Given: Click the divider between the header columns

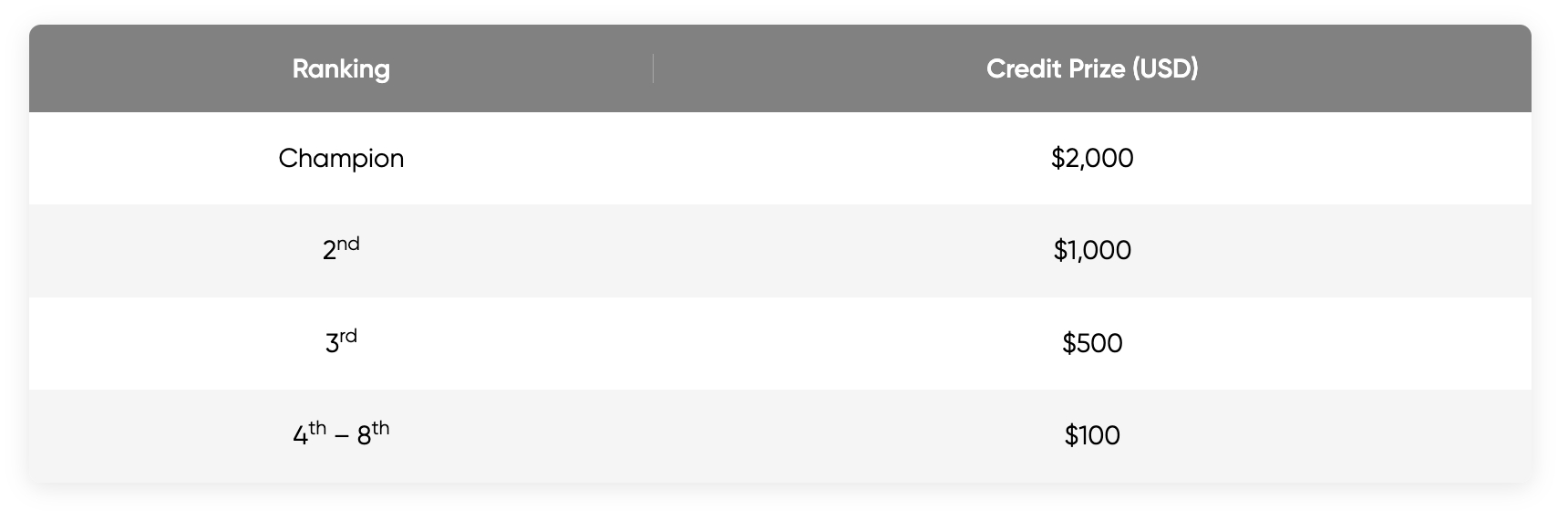Looking at the screenshot, I should [653, 68].
